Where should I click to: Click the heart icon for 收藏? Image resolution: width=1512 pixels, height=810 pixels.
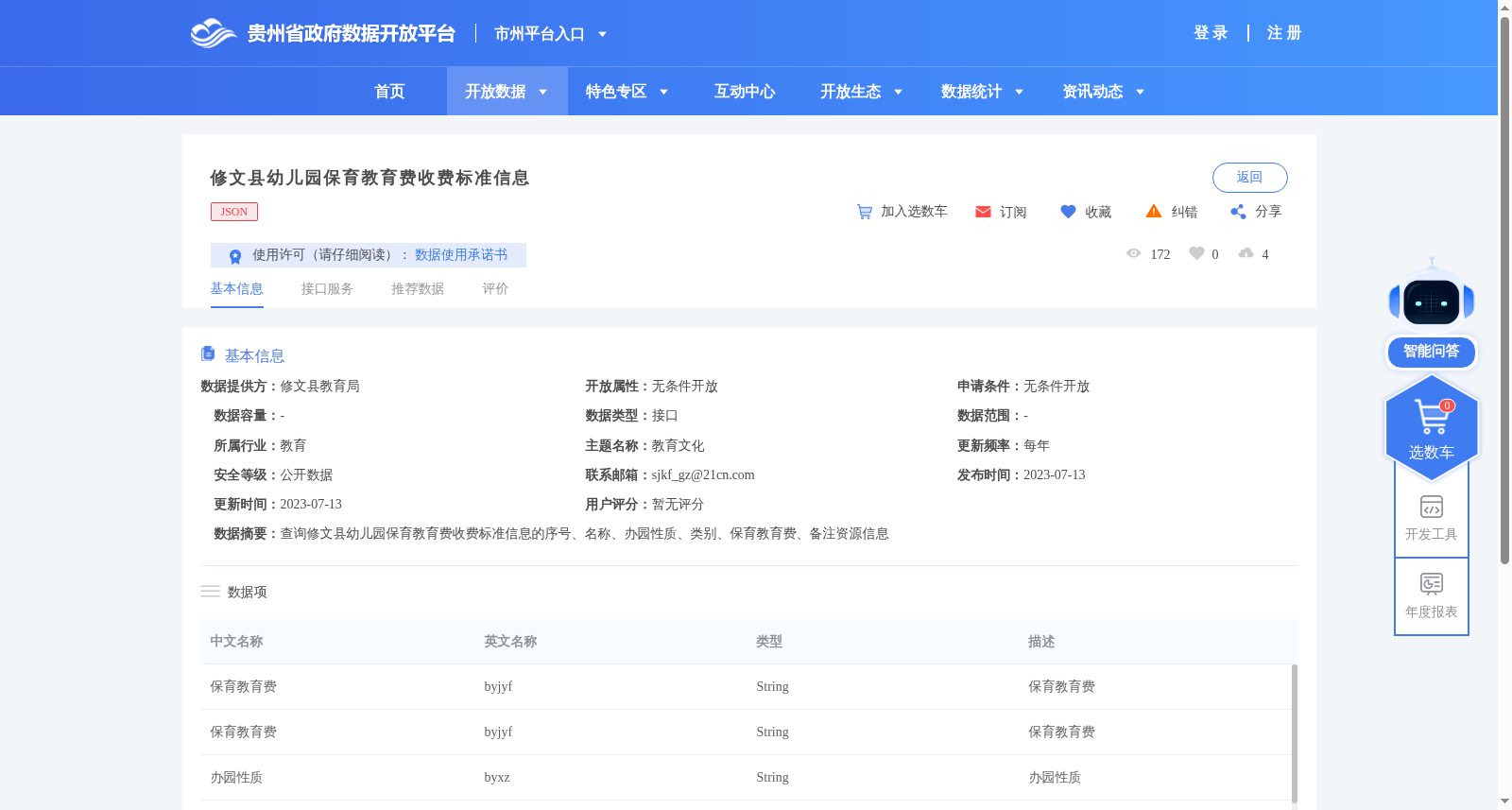click(1068, 212)
